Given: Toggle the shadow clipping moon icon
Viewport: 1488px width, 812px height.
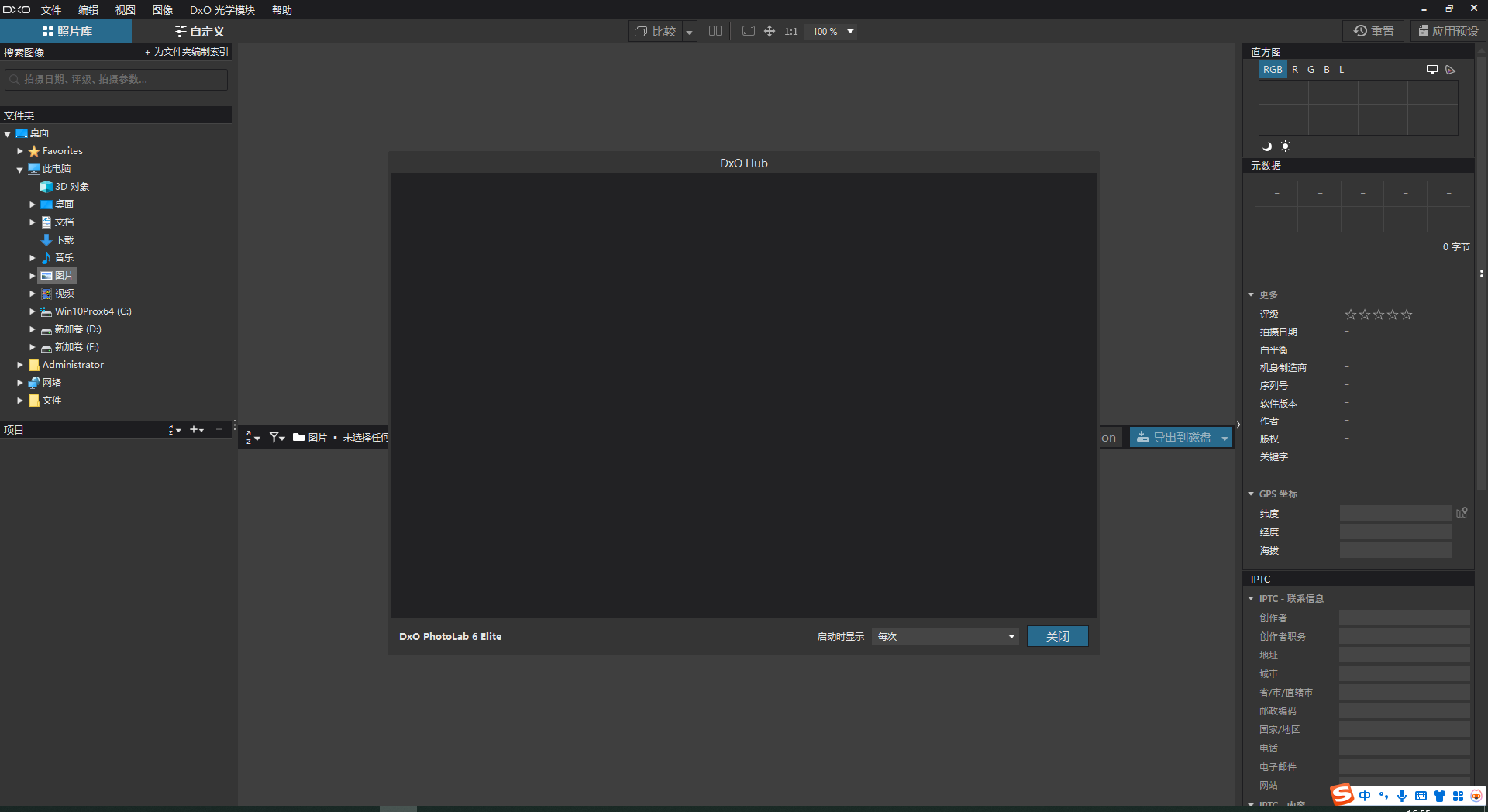Looking at the screenshot, I should coord(1267,146).
